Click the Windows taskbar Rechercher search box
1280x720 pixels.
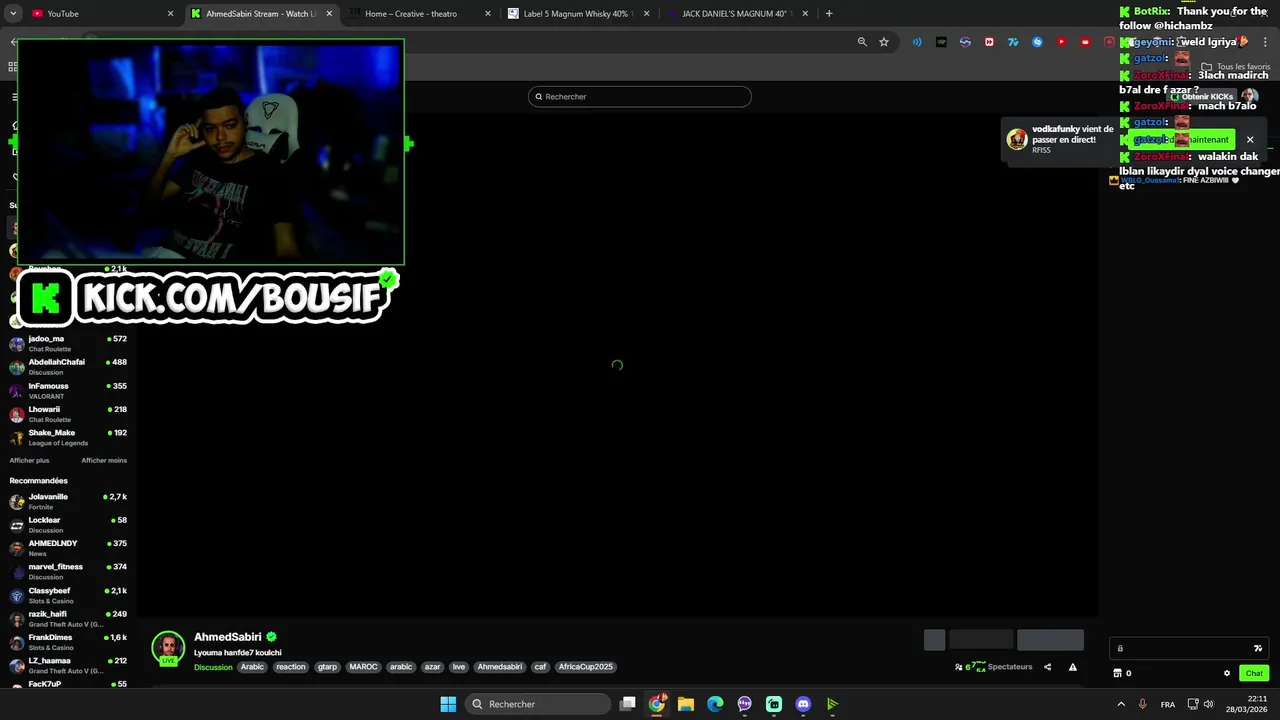coord(539,704)
